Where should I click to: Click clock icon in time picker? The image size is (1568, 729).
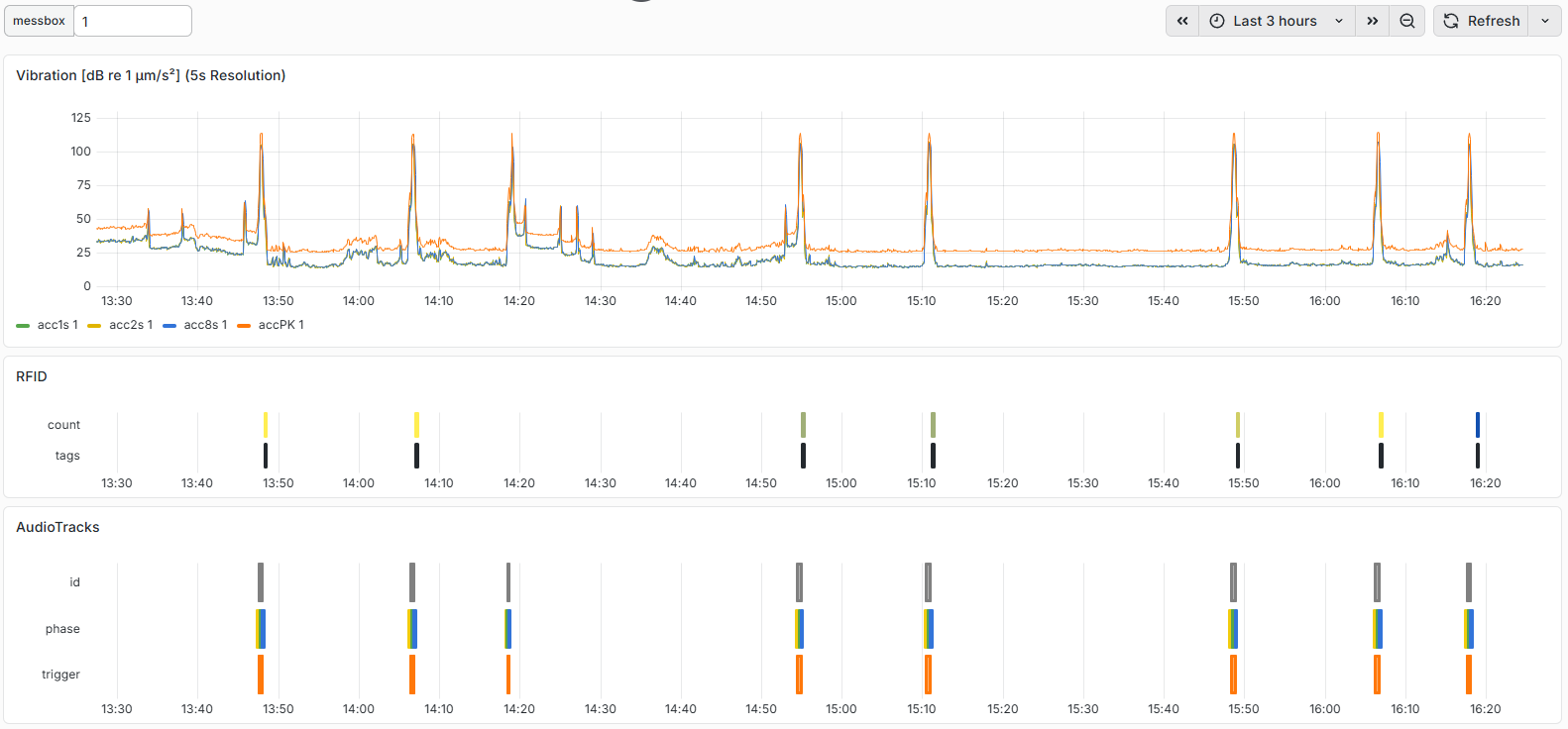(x=1217, y=21)
